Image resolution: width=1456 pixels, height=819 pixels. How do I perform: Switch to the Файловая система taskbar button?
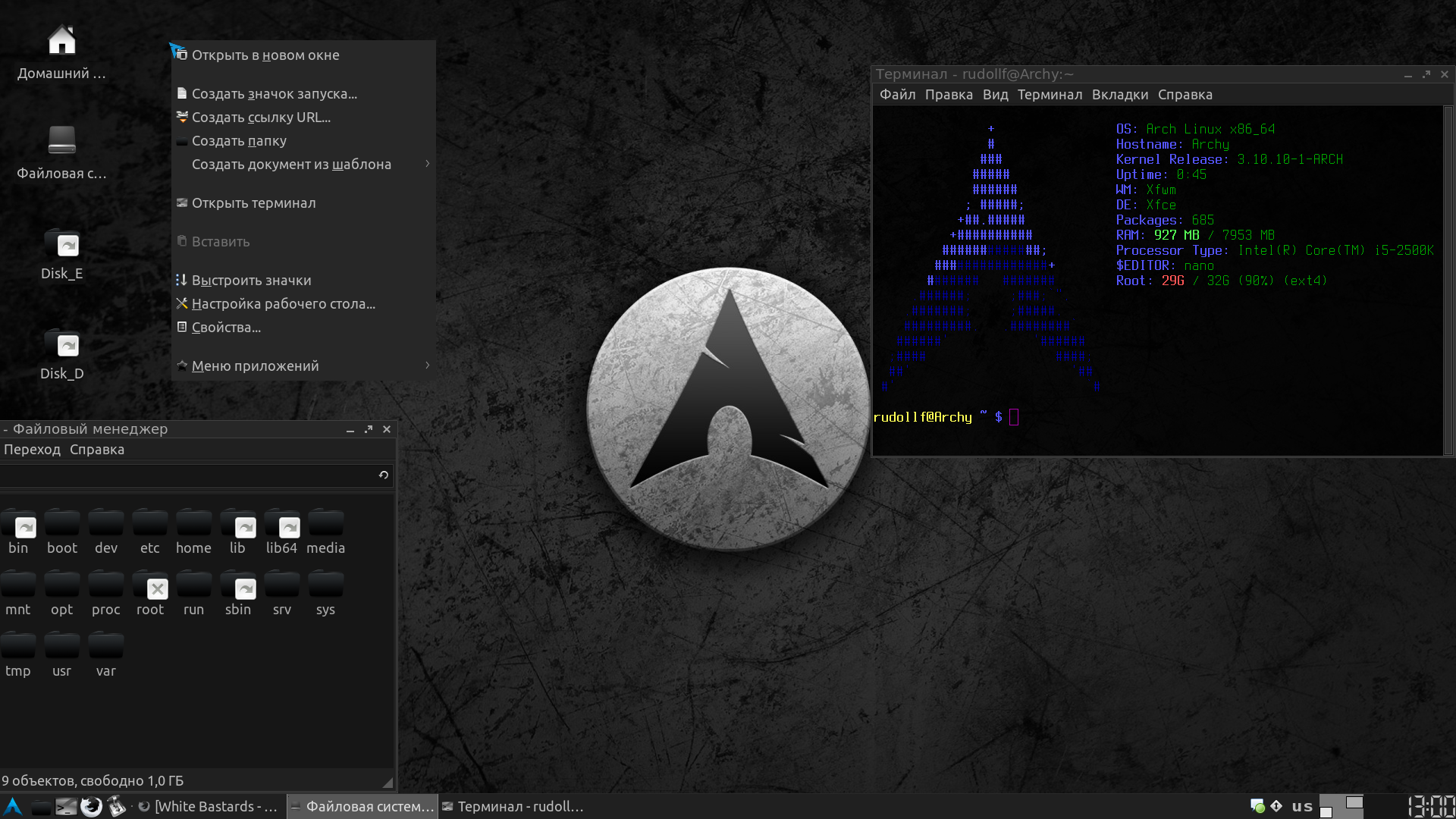(x=362, y=806)
